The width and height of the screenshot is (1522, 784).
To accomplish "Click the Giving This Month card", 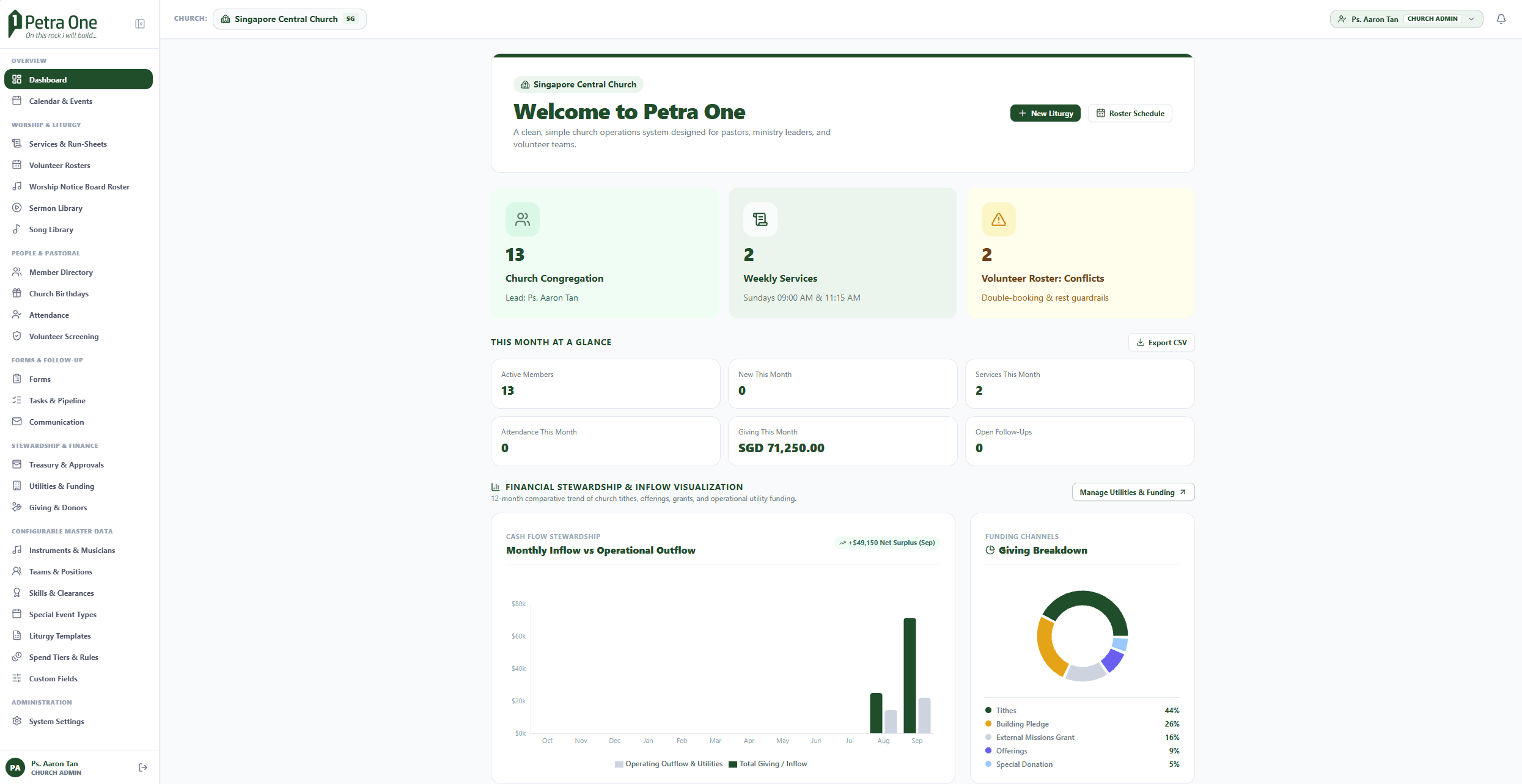I will coord(842,441).
